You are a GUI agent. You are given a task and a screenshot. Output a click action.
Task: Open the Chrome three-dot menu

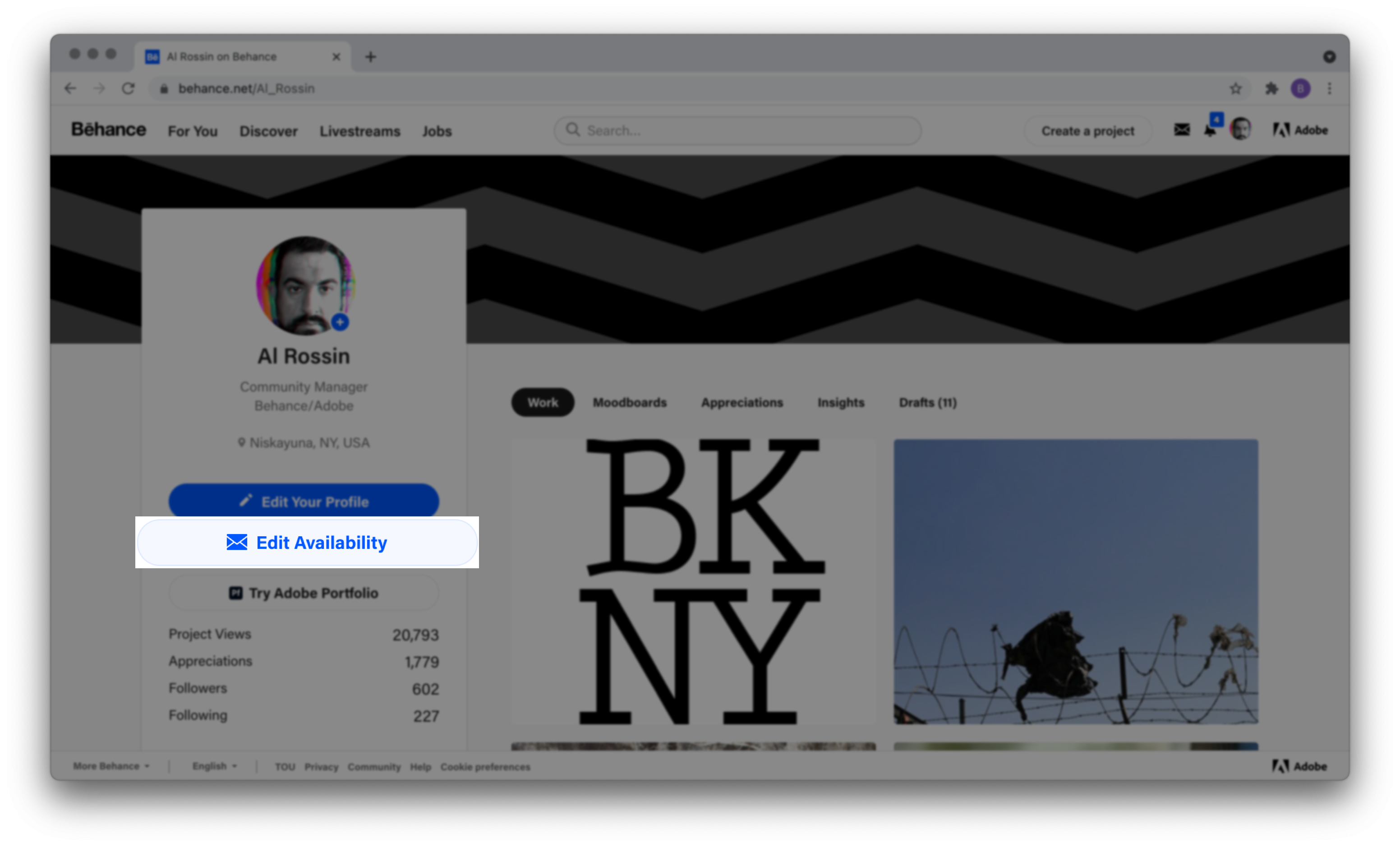[1330, 88]
